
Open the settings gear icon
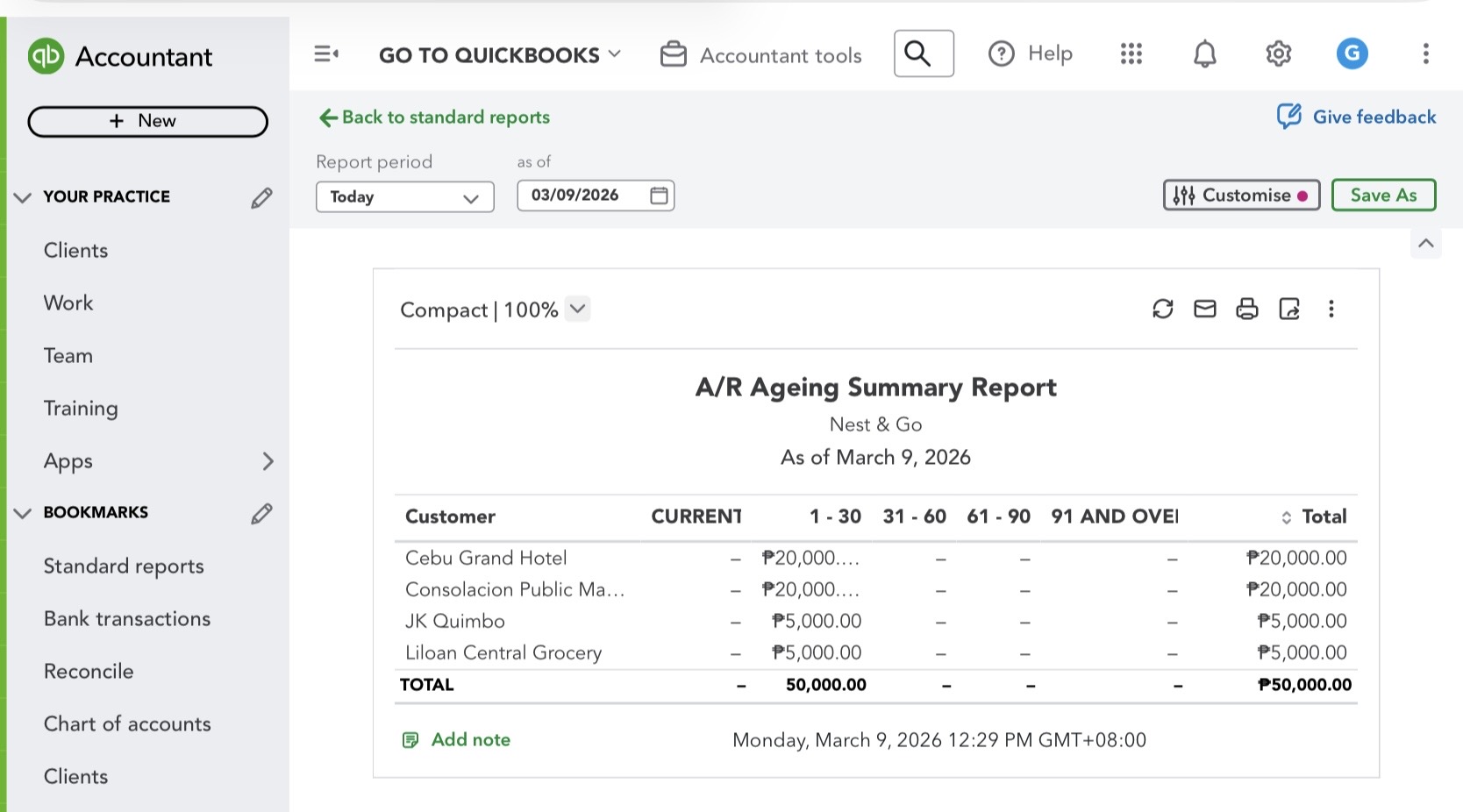(1278, 54)
